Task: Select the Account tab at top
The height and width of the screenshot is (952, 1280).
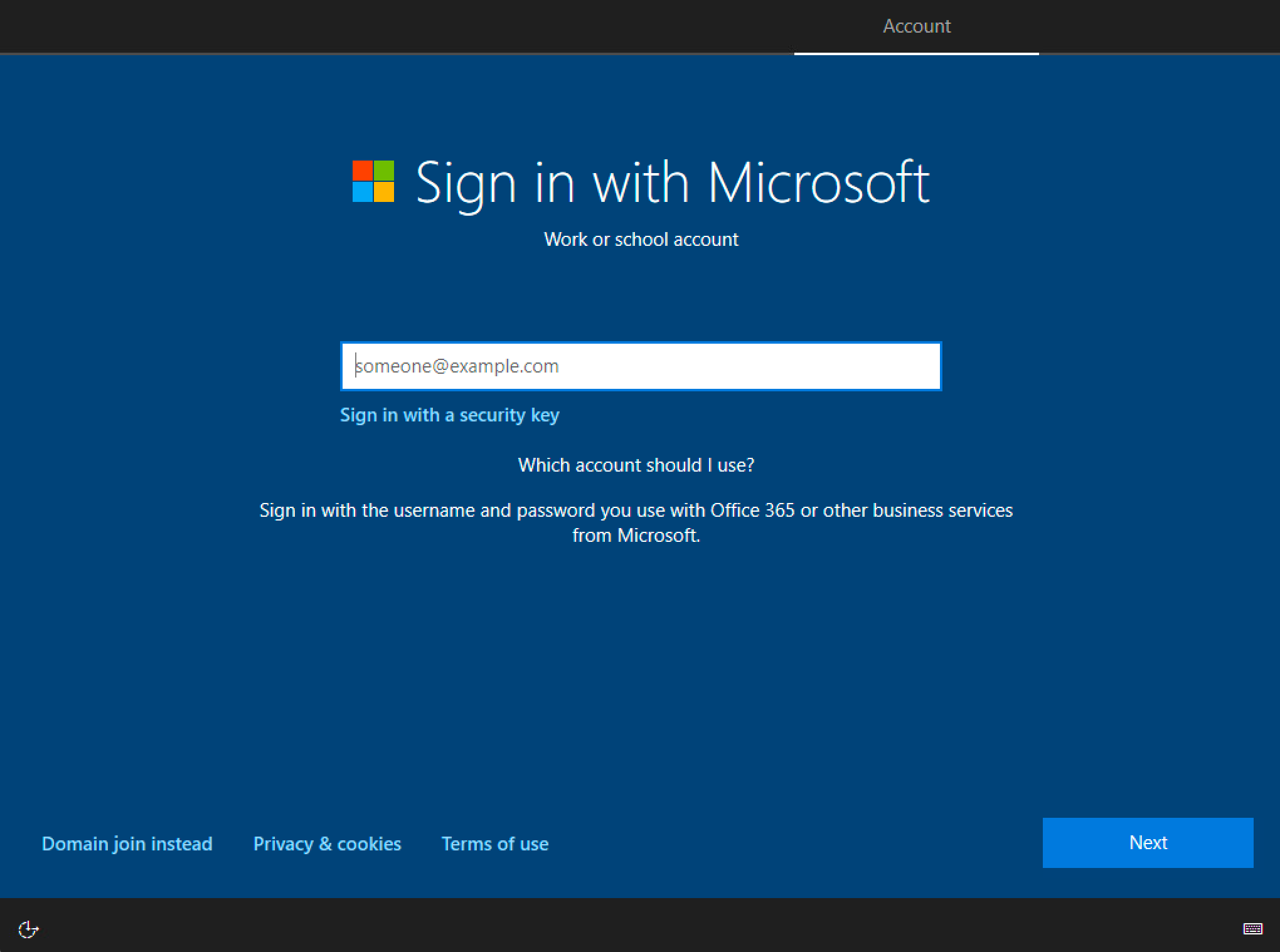Action: click(x=916, y=26)
